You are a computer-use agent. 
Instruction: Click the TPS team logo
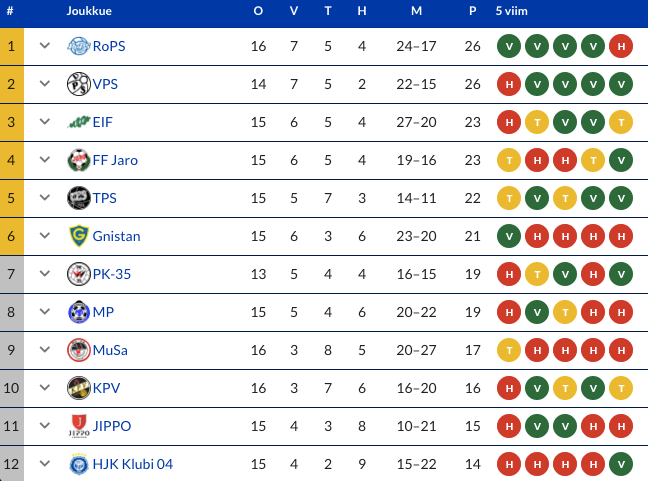click(79, 198)
